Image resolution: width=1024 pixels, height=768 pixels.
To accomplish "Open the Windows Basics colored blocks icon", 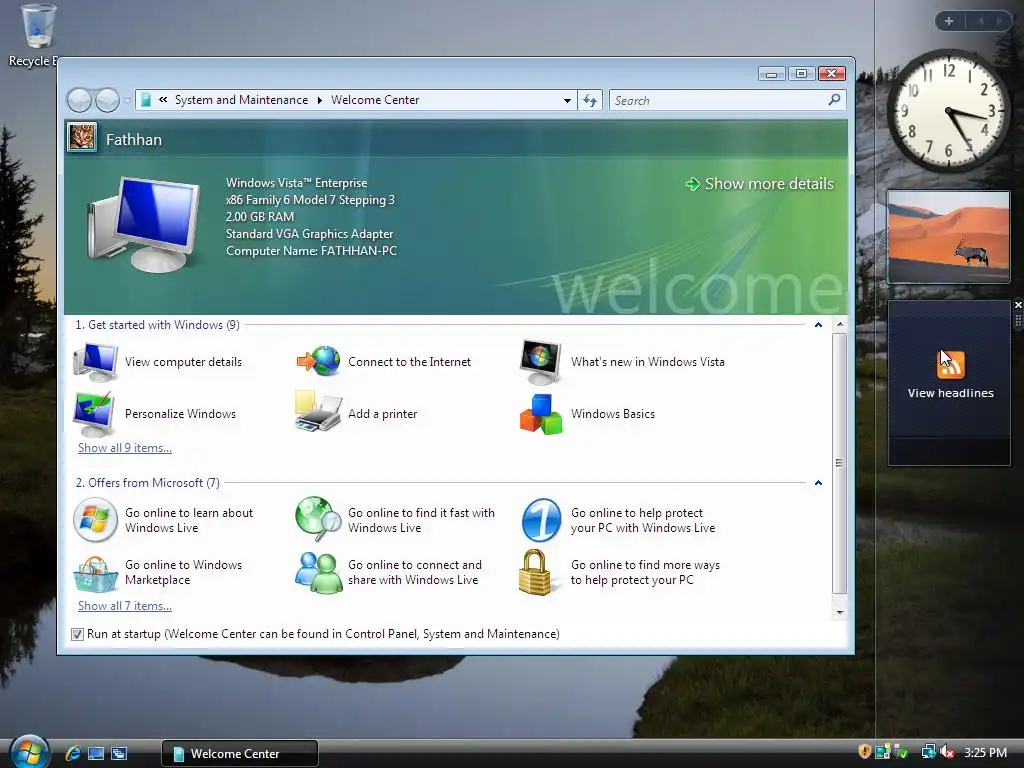I will pyautogui.click(x=541, y=414).
